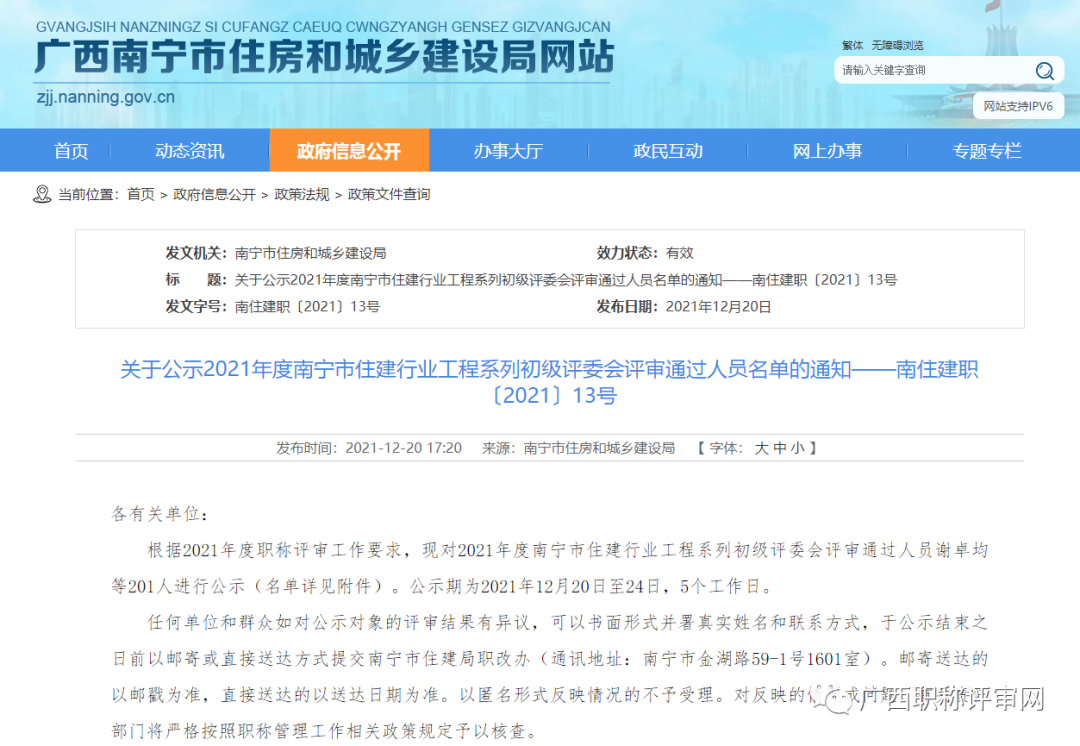Image resolution: width=1080 pixels, height=746 pixels.
Task: Open the 首页 navigation tab
Action: (x=71, y=151)
